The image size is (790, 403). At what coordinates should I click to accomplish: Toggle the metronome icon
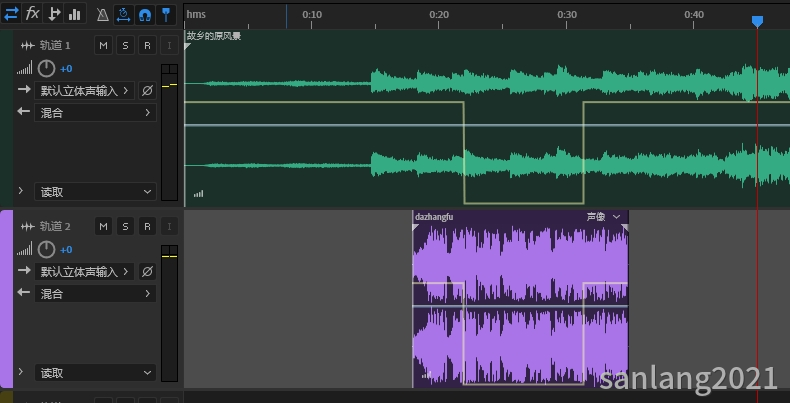pos(103,14)
